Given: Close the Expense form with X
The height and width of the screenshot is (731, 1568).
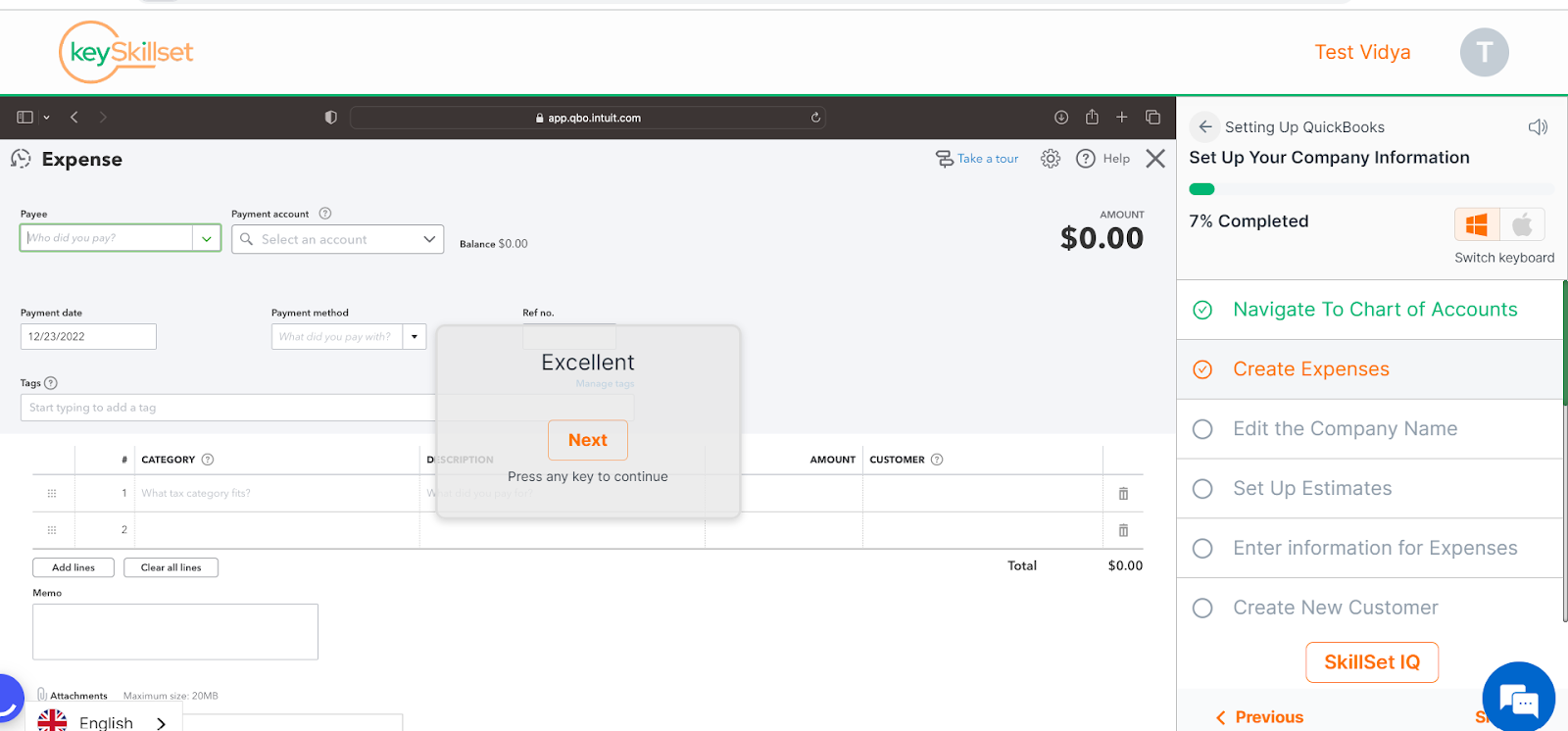Looking at the screenshot, I should coord(1155,159).
